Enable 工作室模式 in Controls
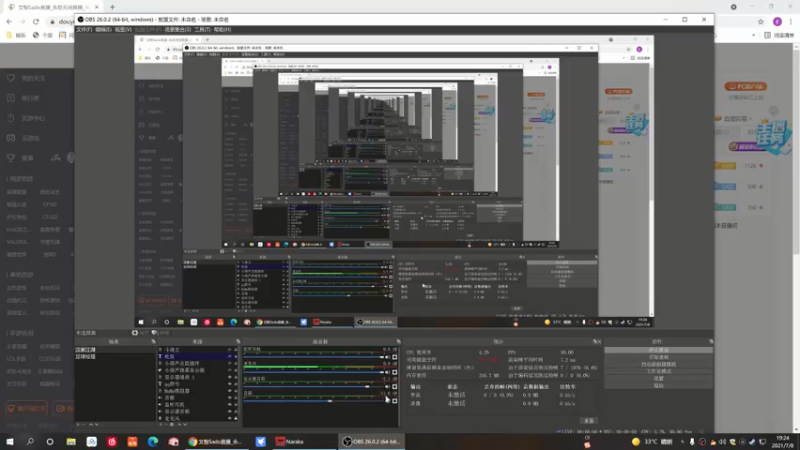This screenshot has width=800, height=450. tap(658, 371)
